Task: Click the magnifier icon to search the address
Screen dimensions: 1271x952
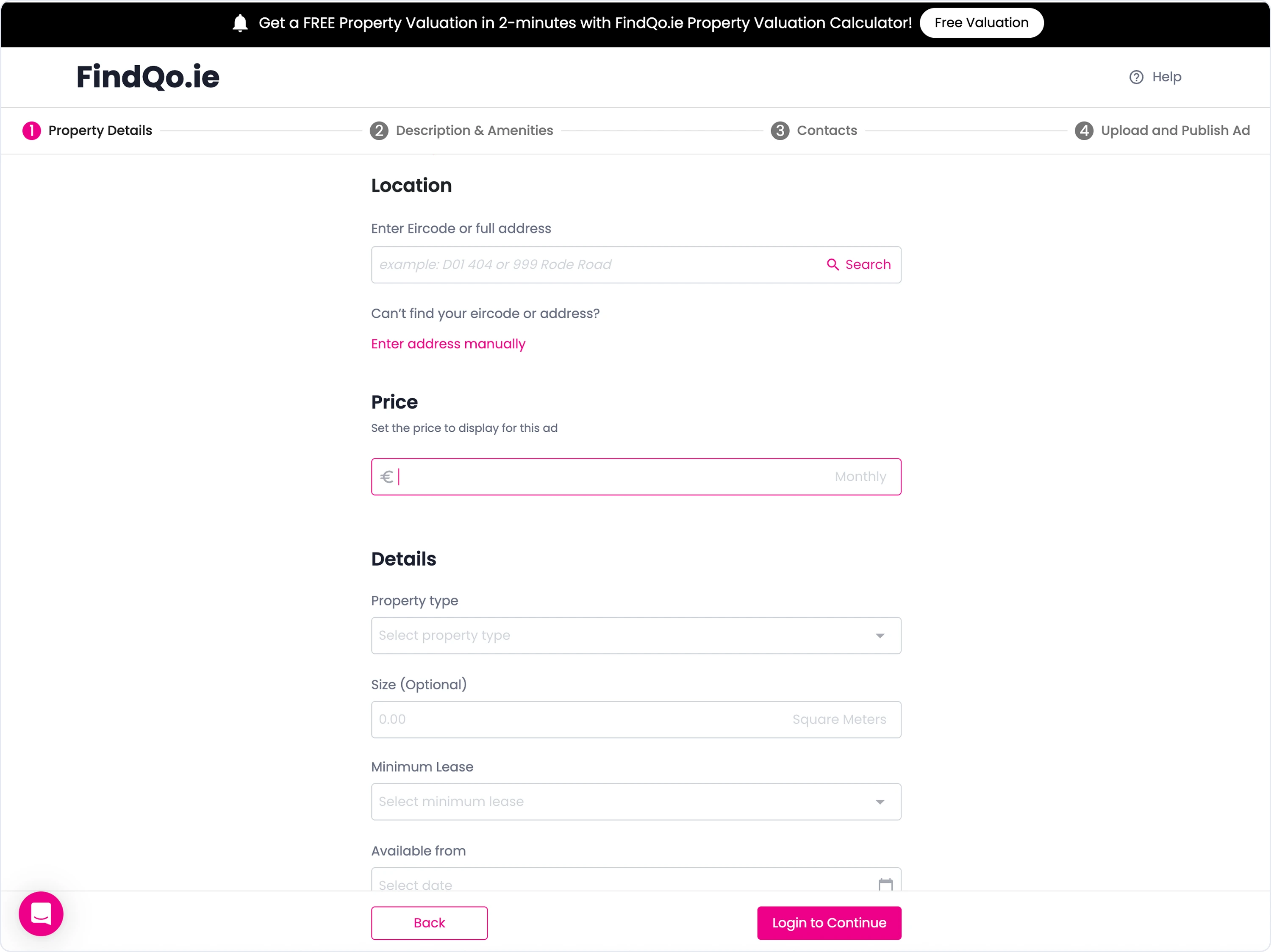Action: 833,264
